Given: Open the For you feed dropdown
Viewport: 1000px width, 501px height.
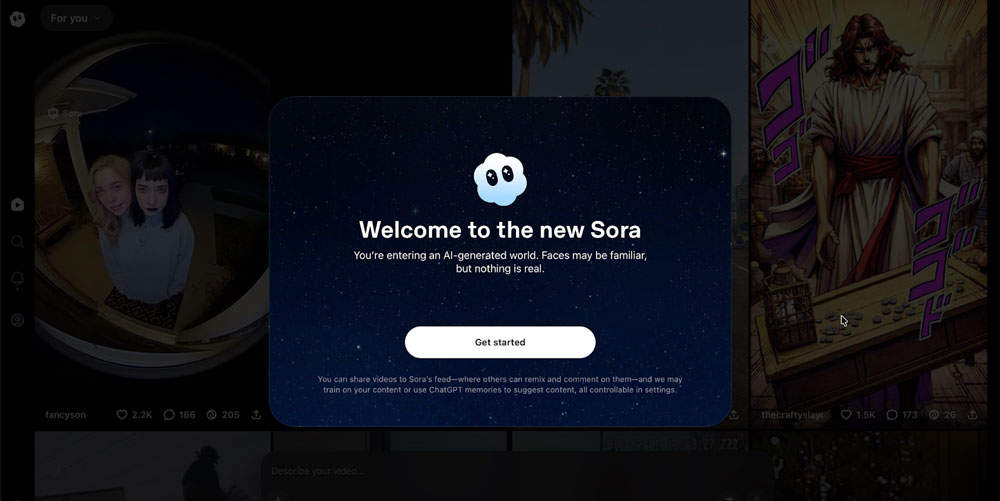Looking at the screenshot, I should pos(76,18).
